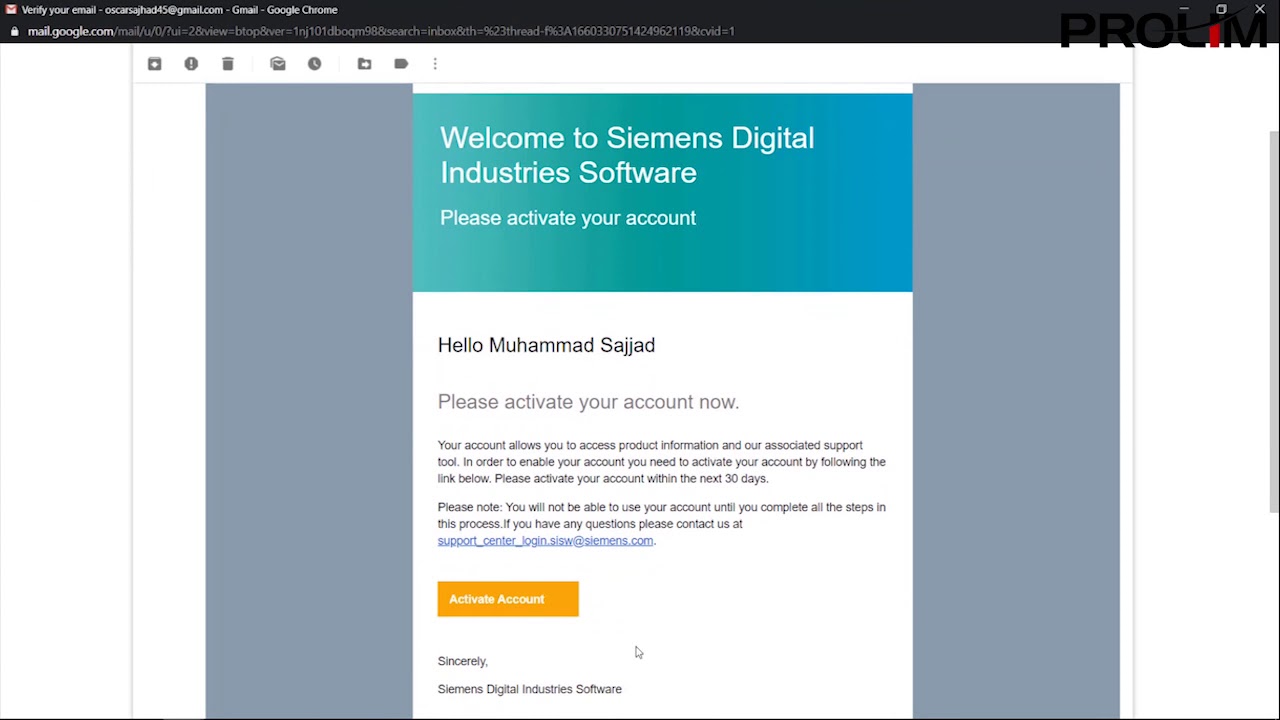This screenshot has height=720, width=1280.
Task: Click the text "Please activate your account now."
Action: point(588,402)
